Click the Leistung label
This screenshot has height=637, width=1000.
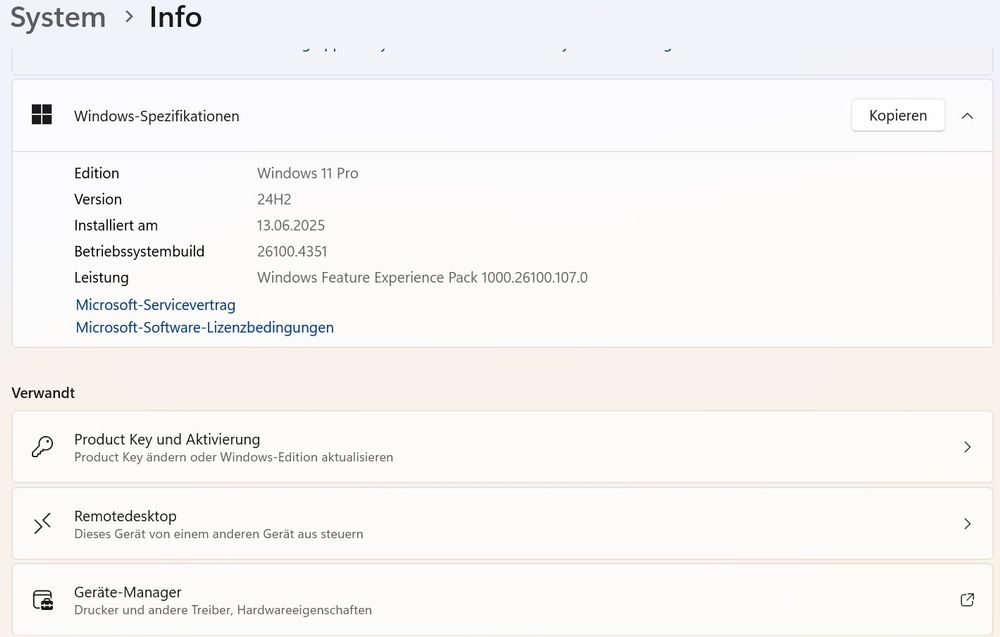click(x=101, y=277)
